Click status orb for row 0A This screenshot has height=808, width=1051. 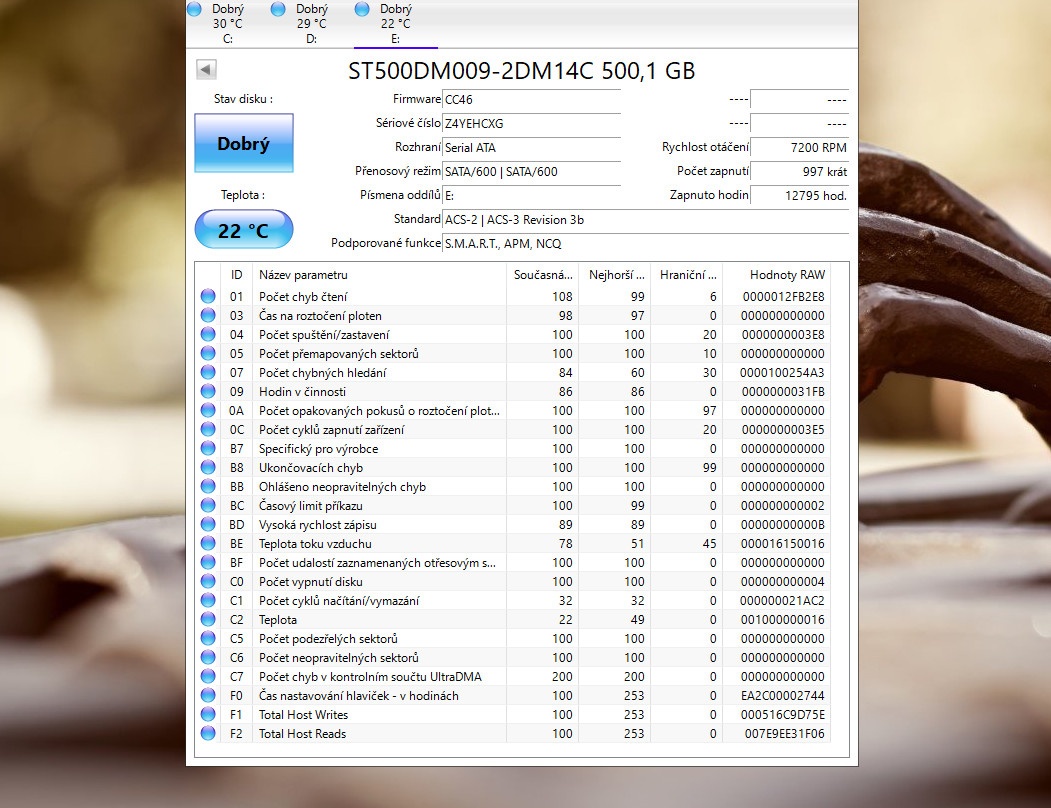pos(208,410)
